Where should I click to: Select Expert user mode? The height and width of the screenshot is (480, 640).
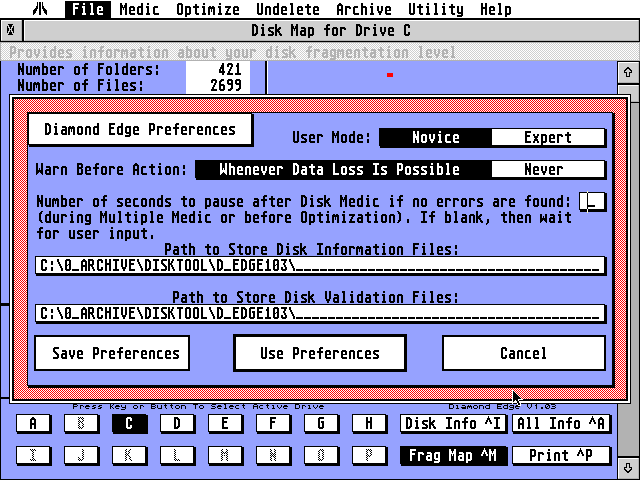point(548,138)
